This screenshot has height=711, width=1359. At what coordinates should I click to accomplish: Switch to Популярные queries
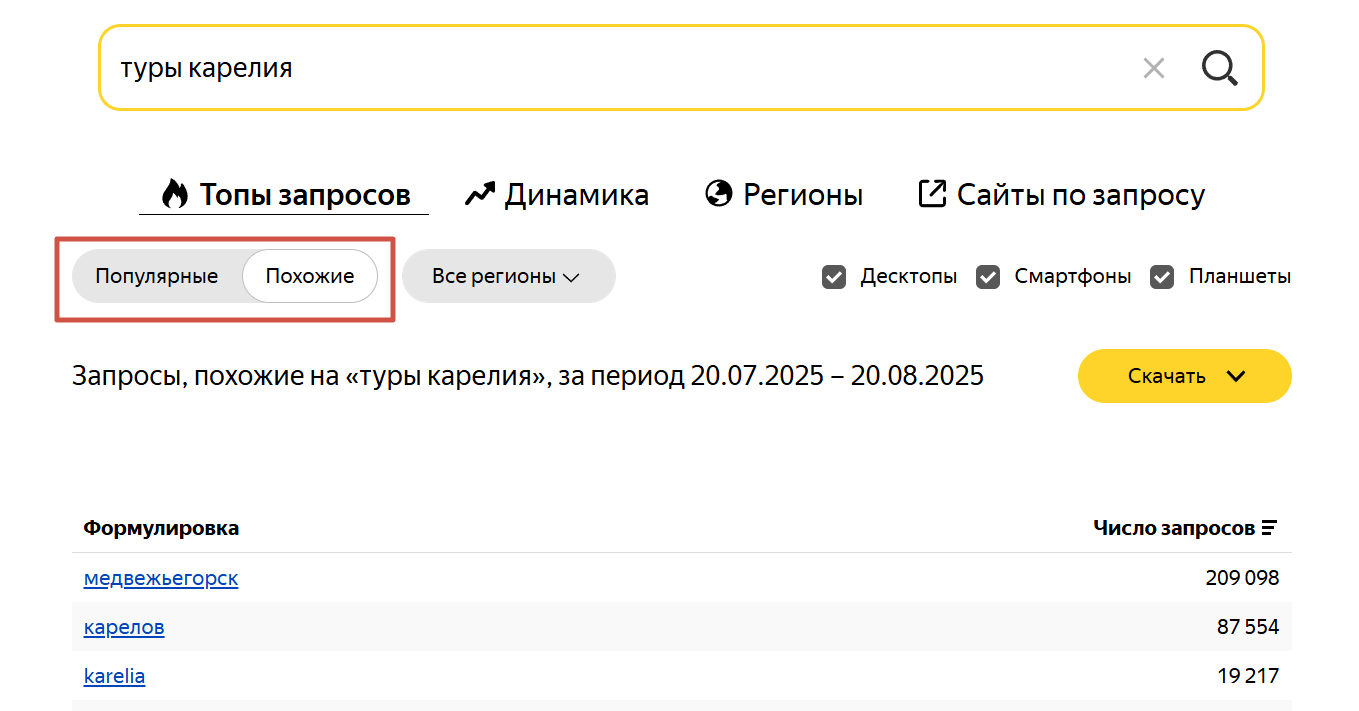point(158,276)
